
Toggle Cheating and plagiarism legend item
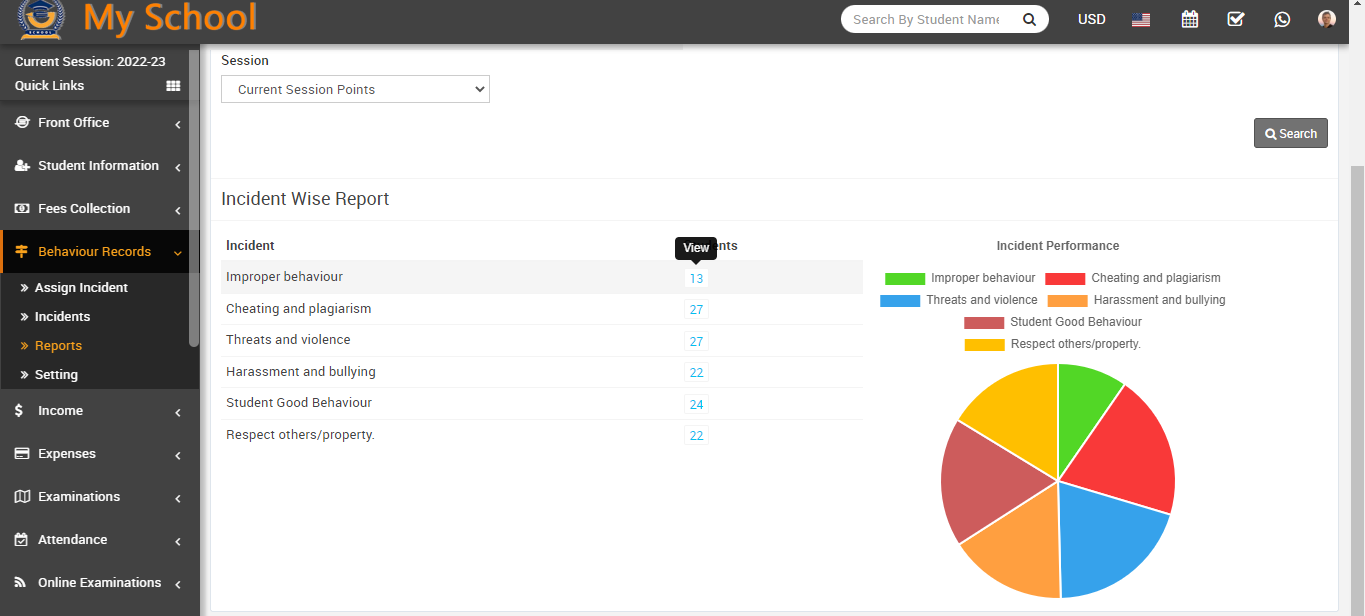click(1132, 278)
